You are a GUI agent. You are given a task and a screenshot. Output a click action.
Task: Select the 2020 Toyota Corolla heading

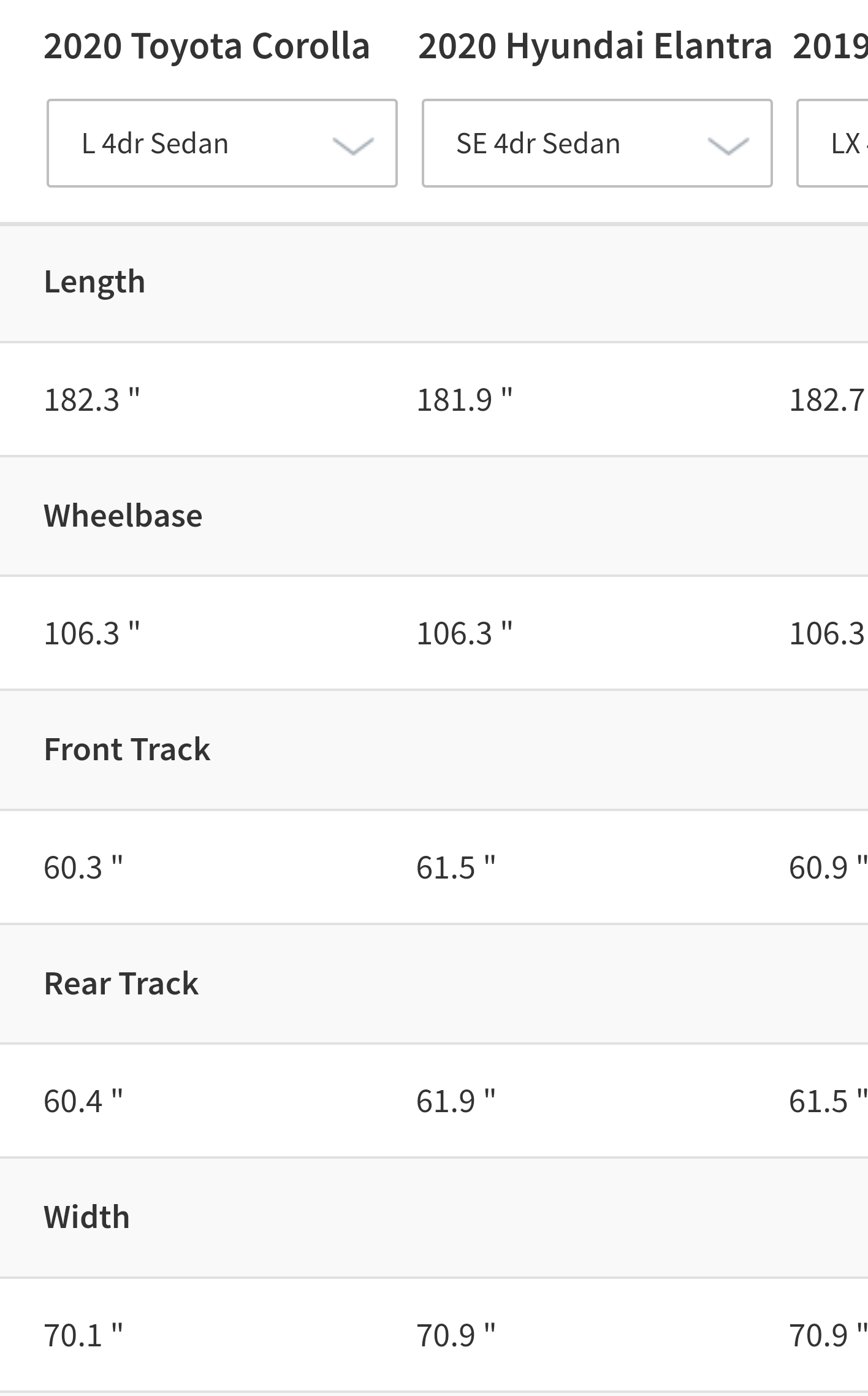207,46
